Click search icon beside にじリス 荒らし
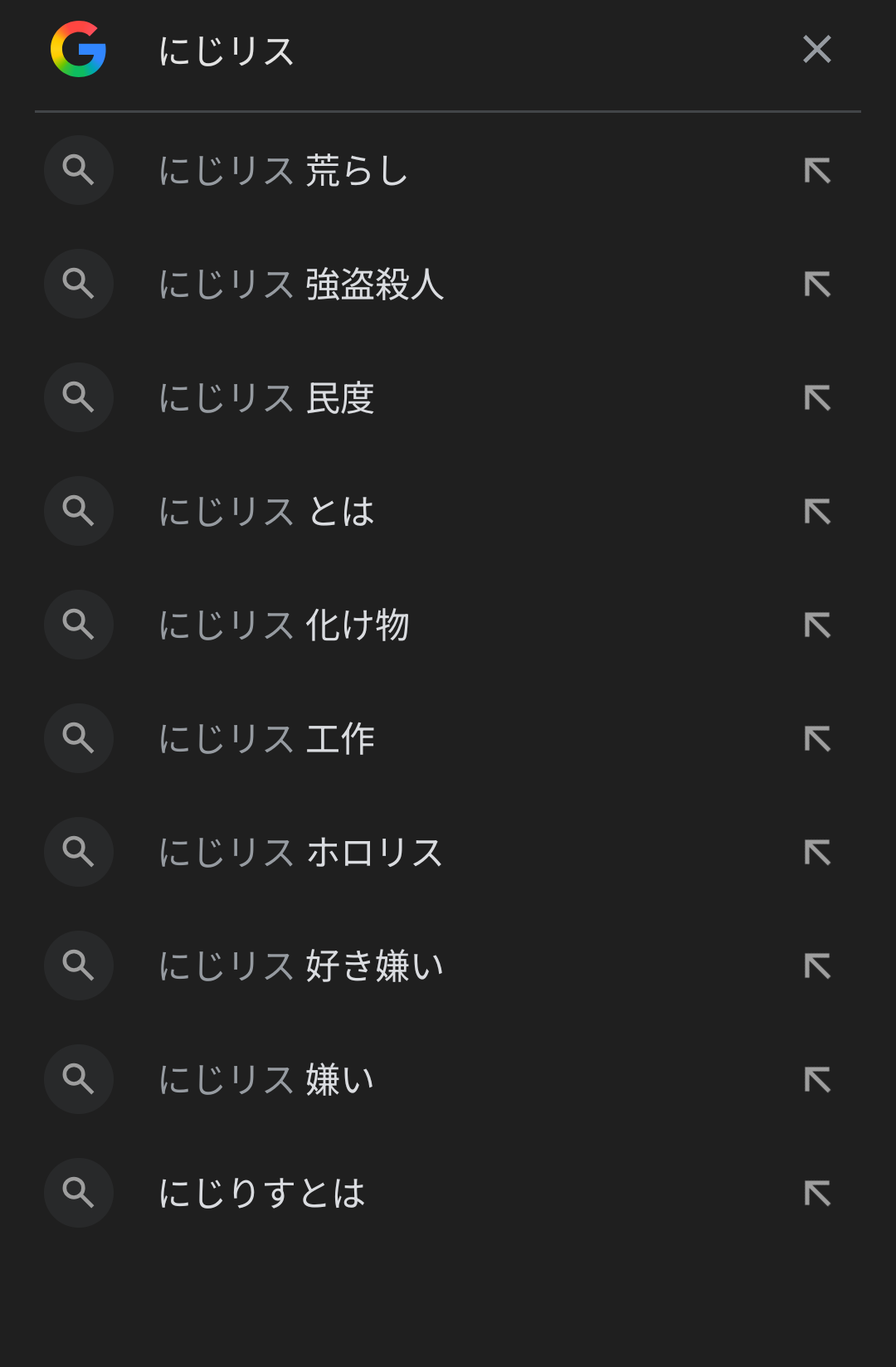 tap(79, 170)
